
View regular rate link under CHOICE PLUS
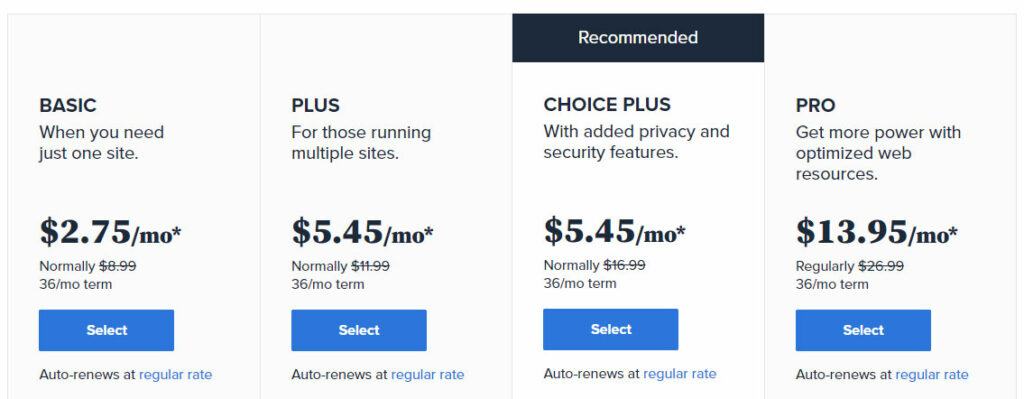point(680,374)
